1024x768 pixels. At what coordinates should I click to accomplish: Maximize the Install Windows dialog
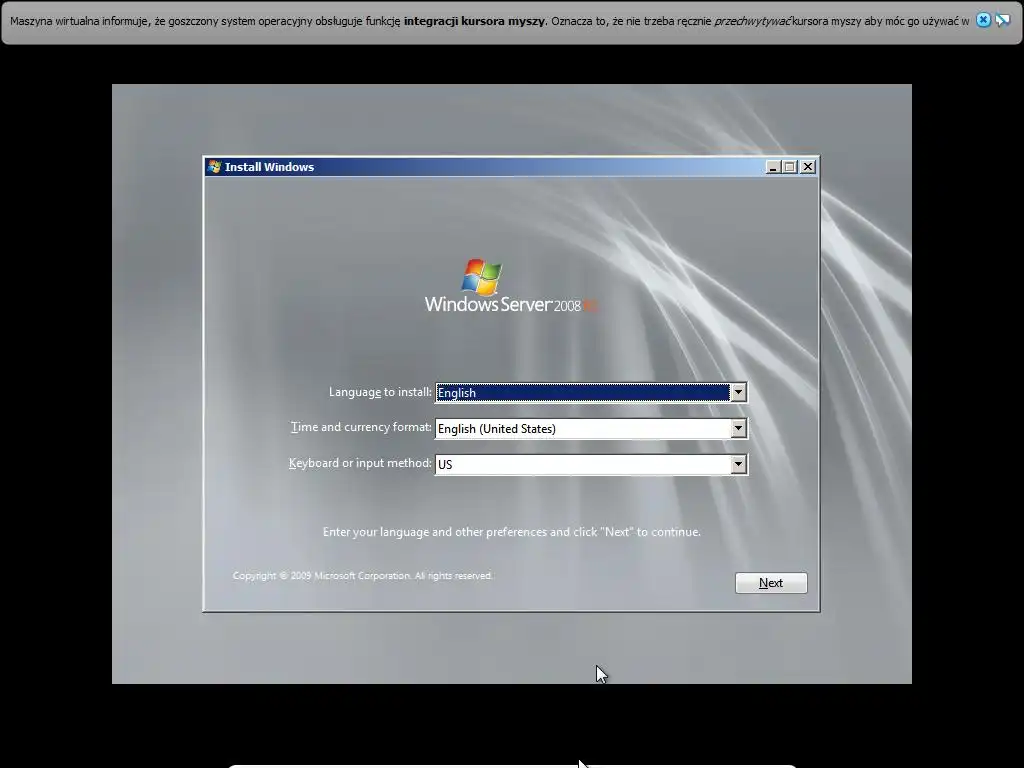point(790,167)
